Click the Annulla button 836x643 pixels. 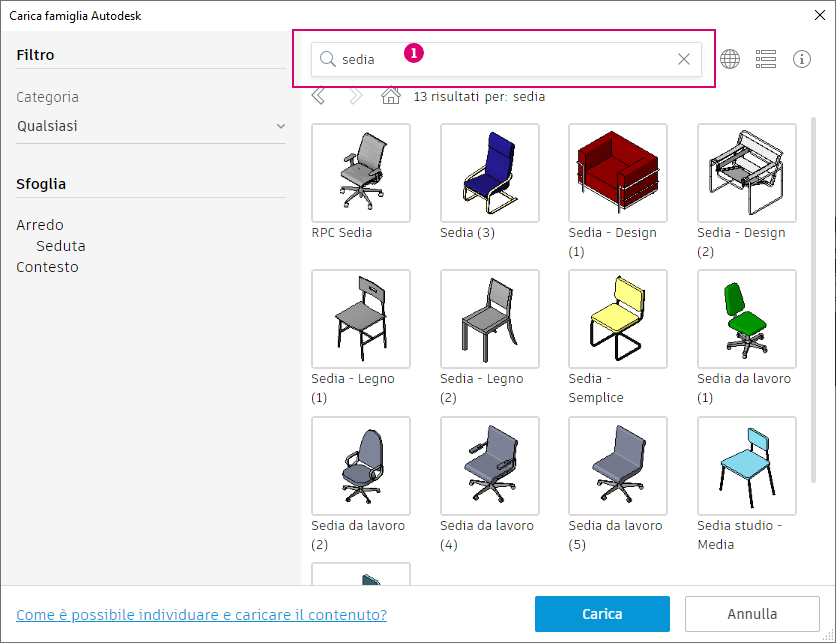click(x=752, y=614)
